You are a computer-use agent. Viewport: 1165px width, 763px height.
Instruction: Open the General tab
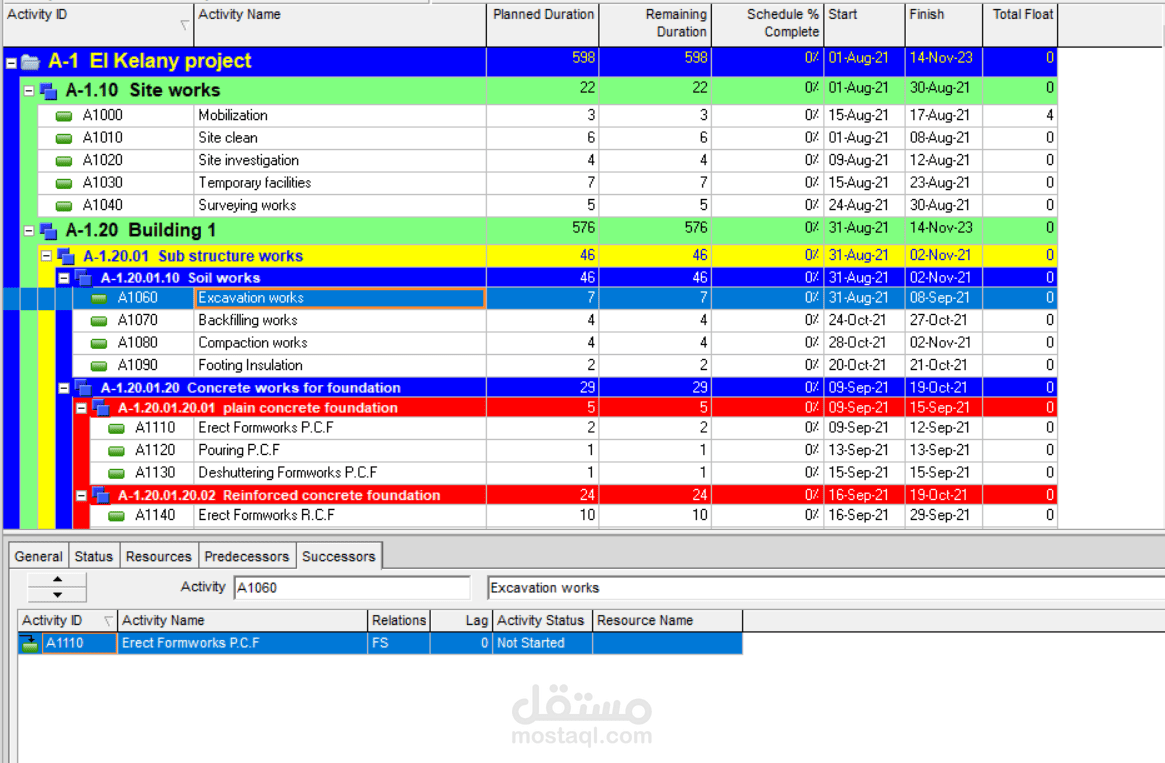[x=39, y=556]
